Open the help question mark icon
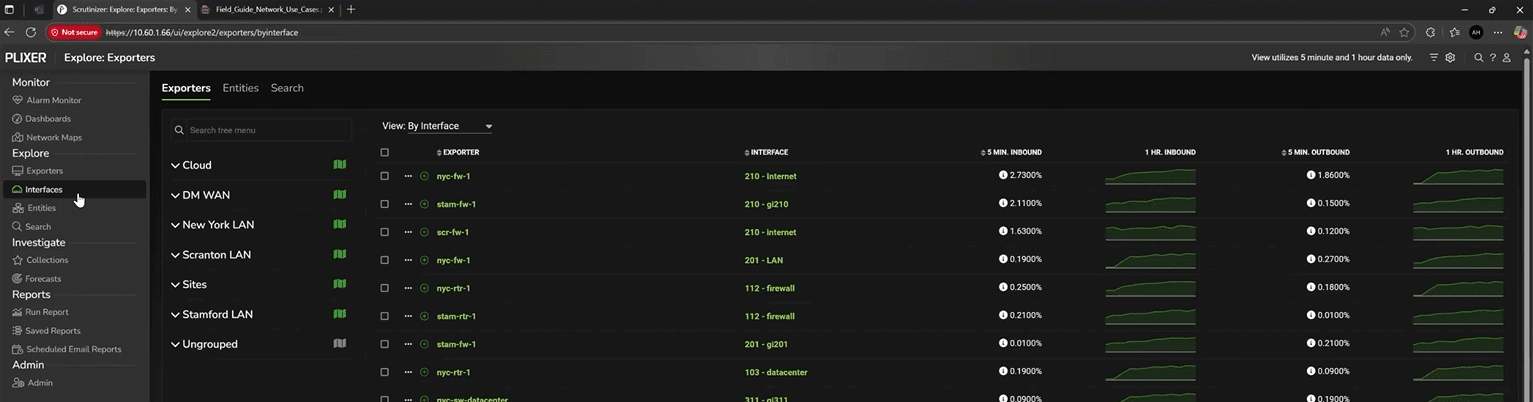 coord(1493,58)
